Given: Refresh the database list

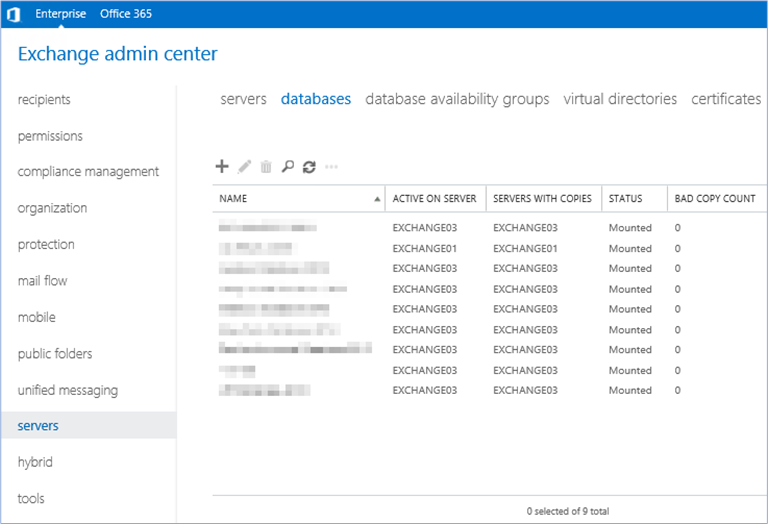Looking at the screenshot, I should pos(309,167).
